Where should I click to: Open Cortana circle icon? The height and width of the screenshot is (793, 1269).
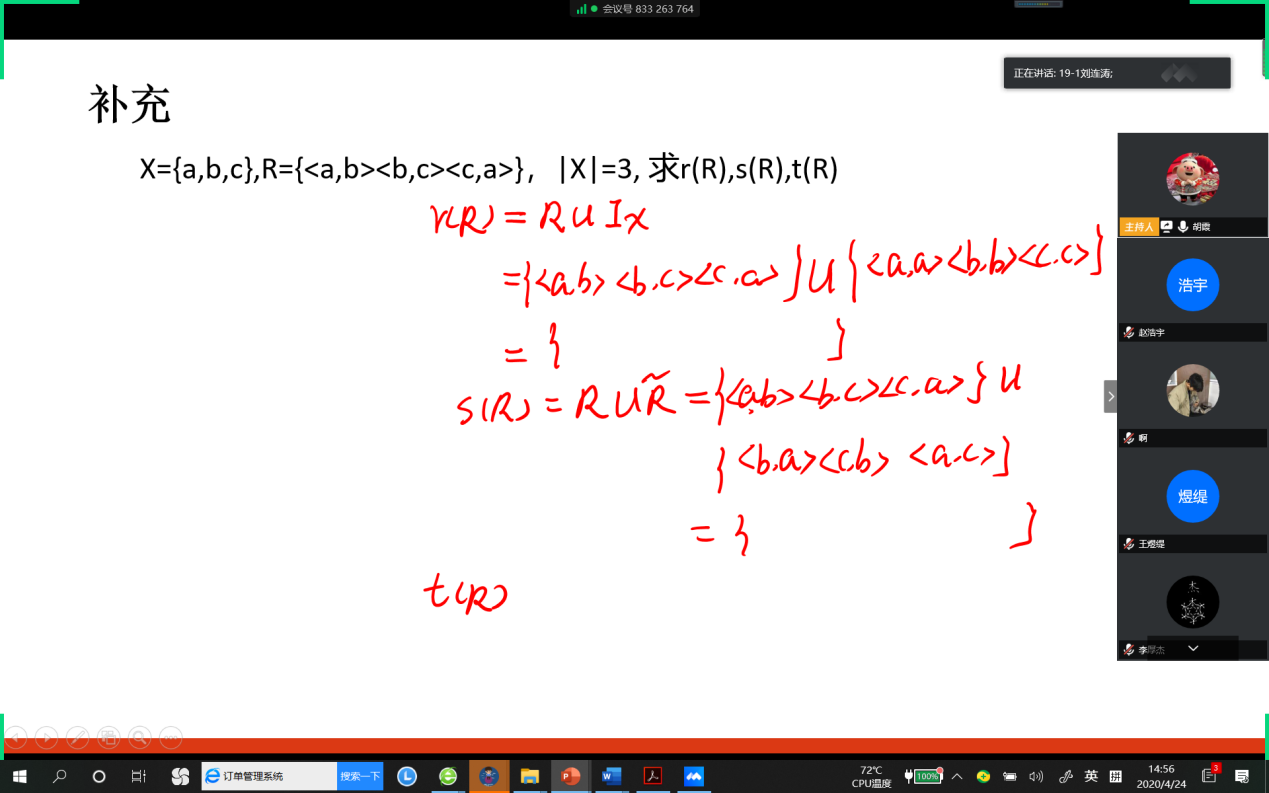point(99,776)
